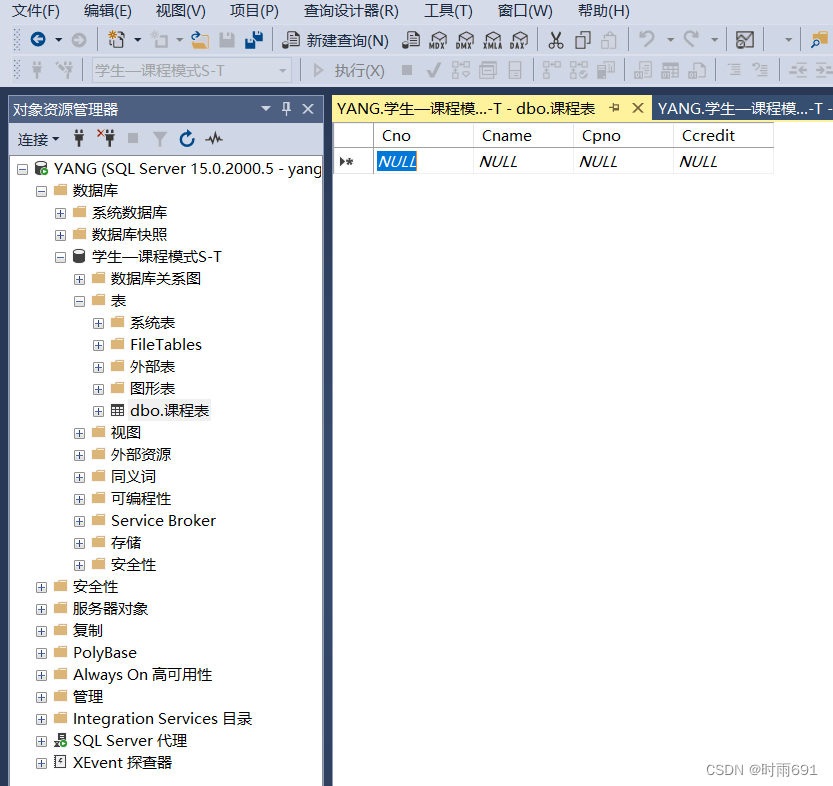The height and width of the screenshot is (786, 833).
Task: Select the dbo.课程表 tree item
Action: click(x=169, y=411)
